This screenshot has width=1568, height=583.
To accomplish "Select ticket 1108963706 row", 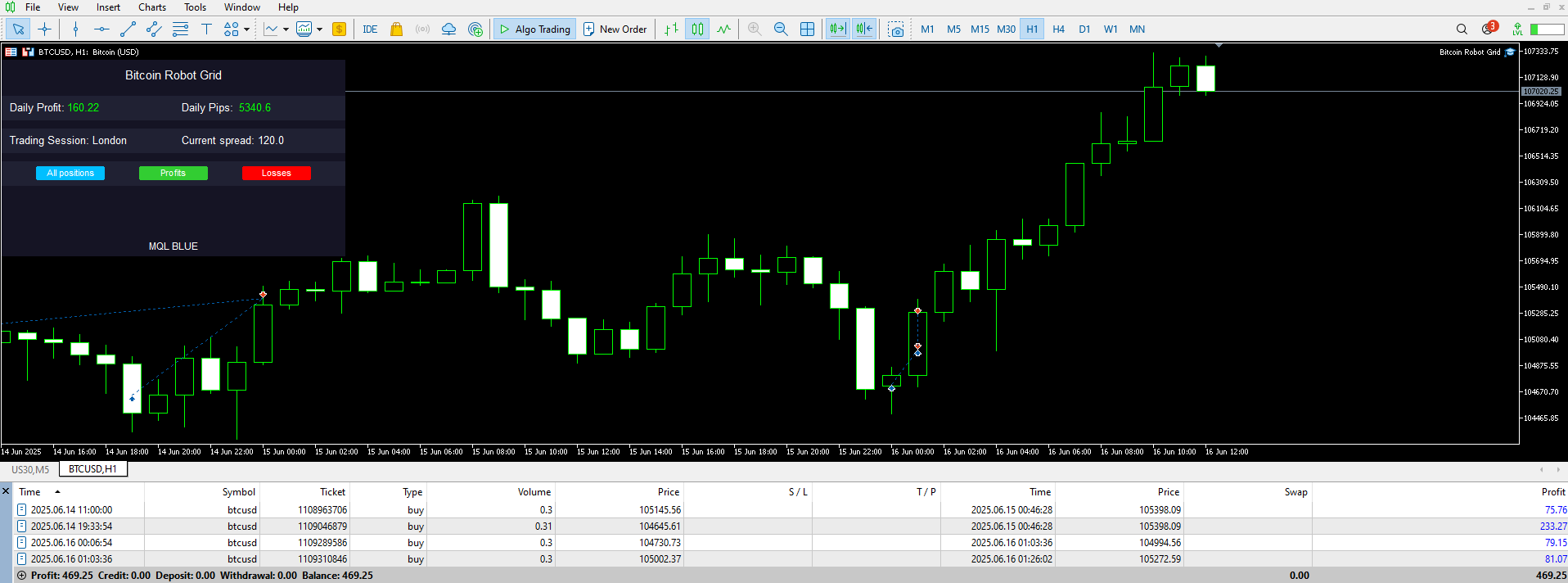I will [x=791, y=509].
